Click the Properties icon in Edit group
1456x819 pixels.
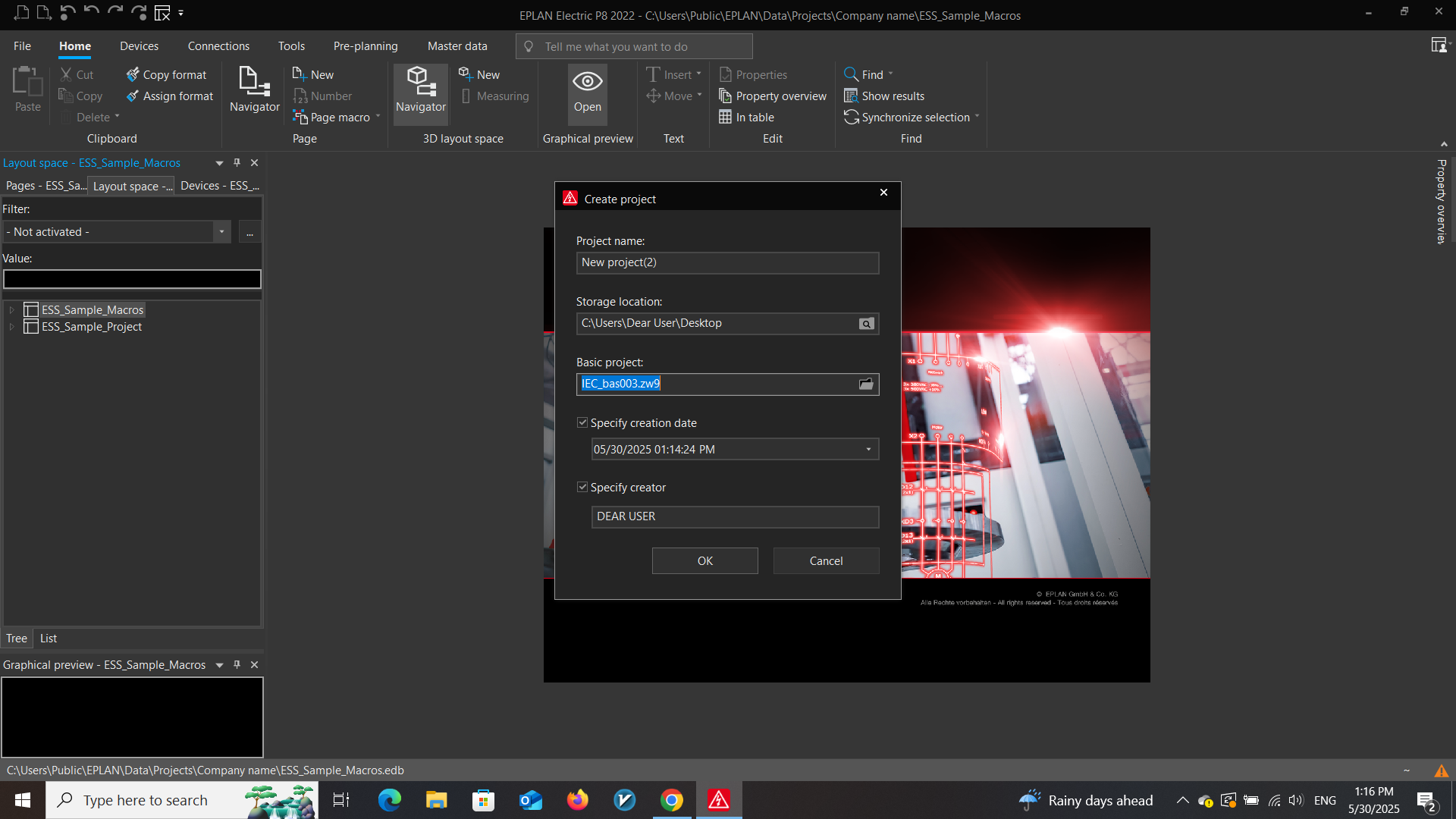pyautogui.click(x=725, y=74)
